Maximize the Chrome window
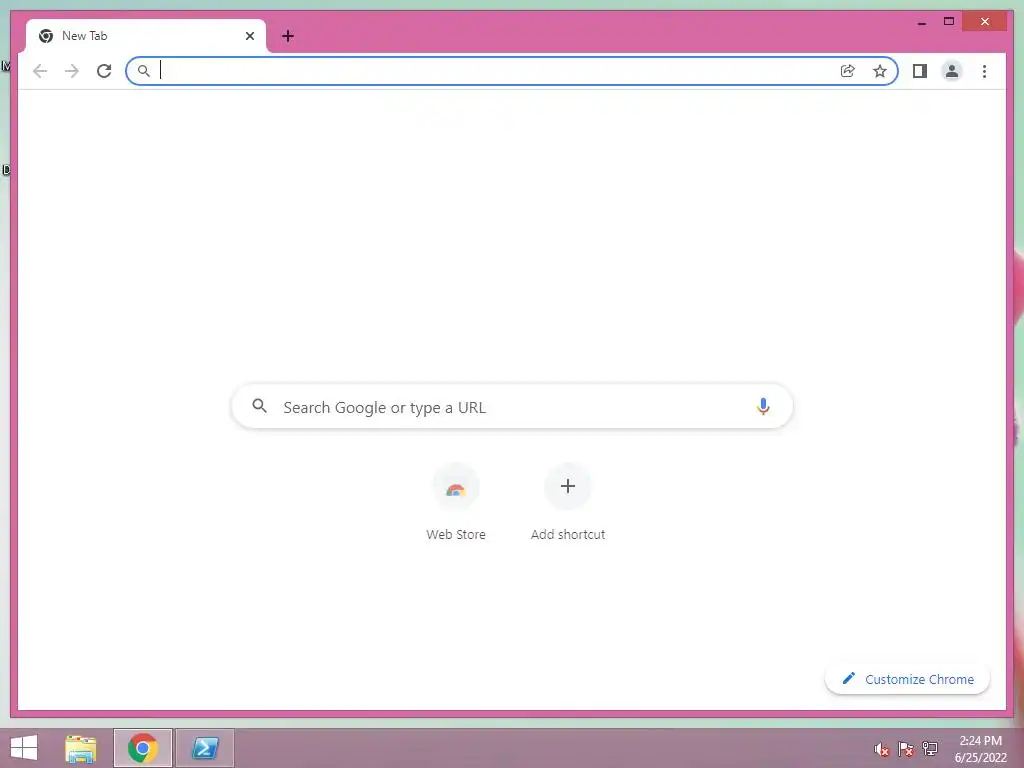1024x768 pixels. click(949, 22)
